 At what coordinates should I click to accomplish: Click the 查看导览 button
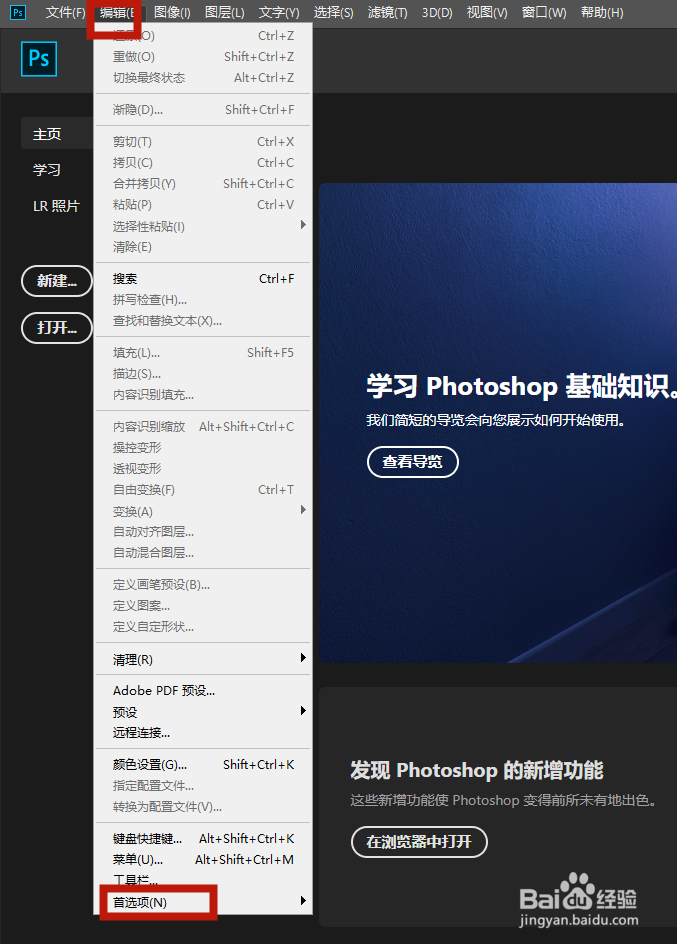coord(413,462)
